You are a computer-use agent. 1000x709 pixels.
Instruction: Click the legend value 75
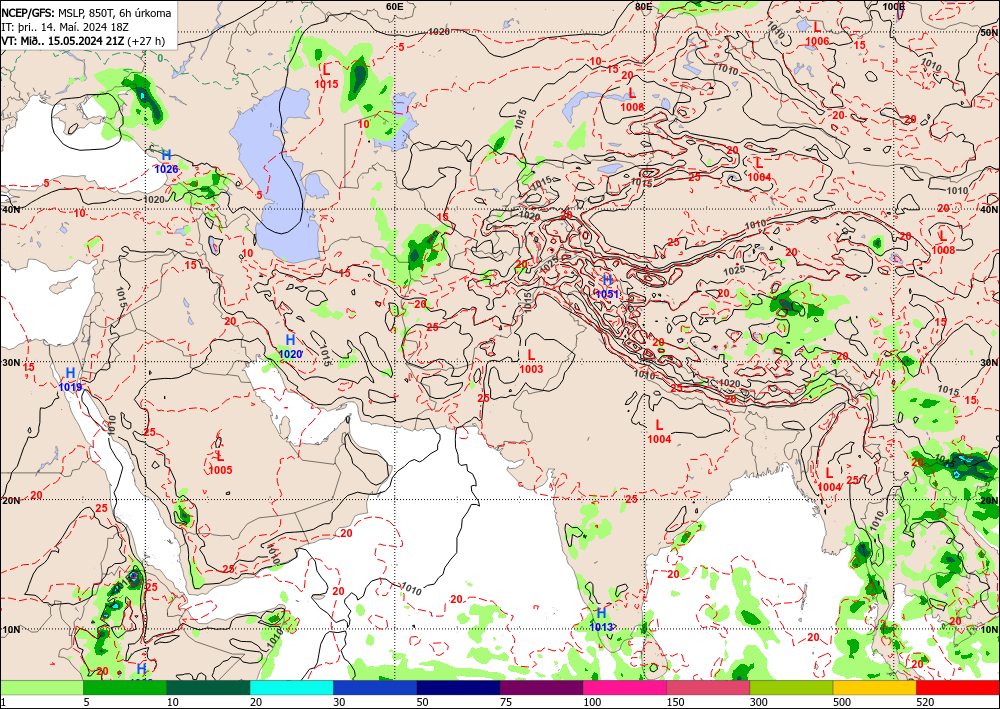[x=506, y=703]
